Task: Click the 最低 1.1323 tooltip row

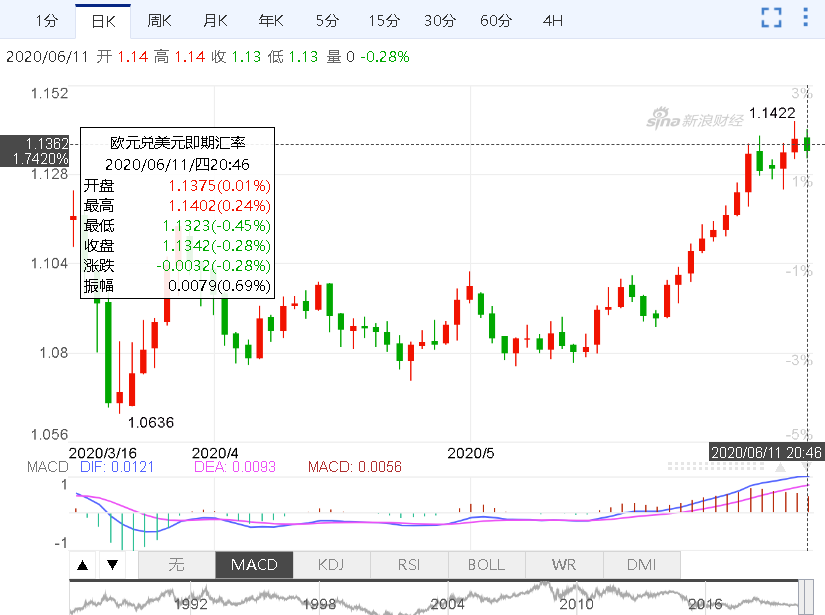Action: point(177,226)
